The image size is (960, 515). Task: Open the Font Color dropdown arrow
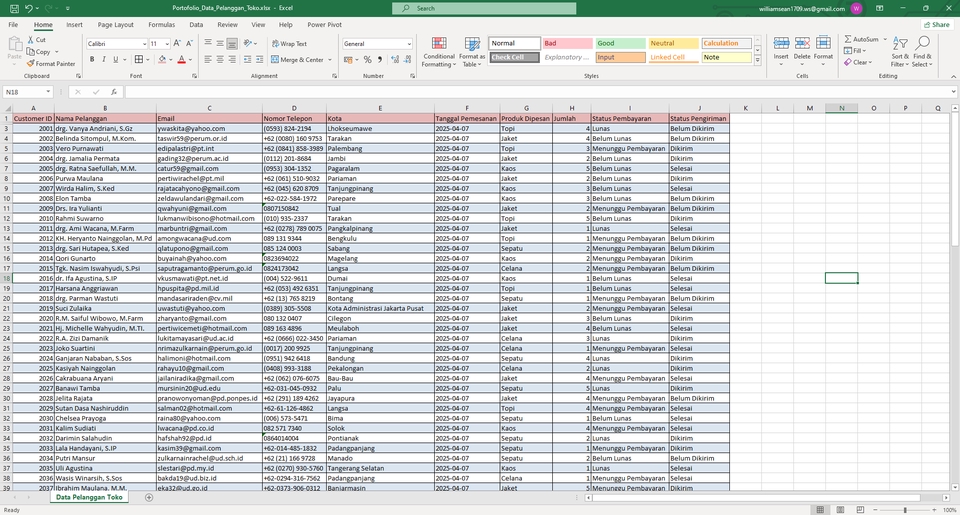(190, 59)
